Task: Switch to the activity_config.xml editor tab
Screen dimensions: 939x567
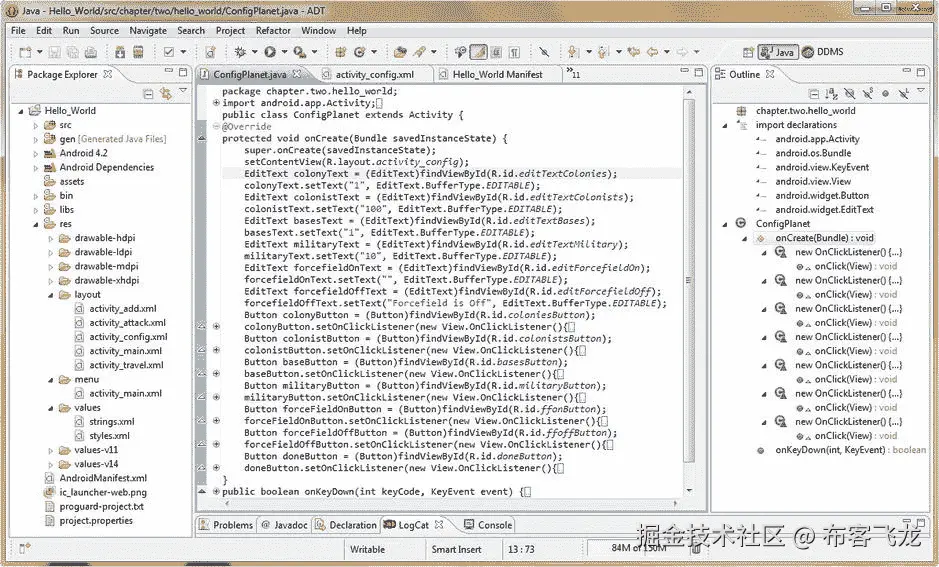Action: tap(374, 74)
